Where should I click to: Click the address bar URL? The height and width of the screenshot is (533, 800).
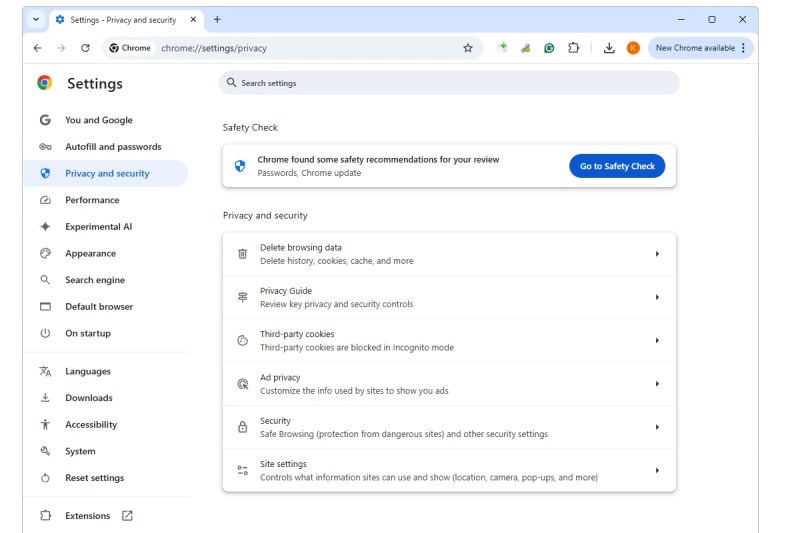[214, 48]
